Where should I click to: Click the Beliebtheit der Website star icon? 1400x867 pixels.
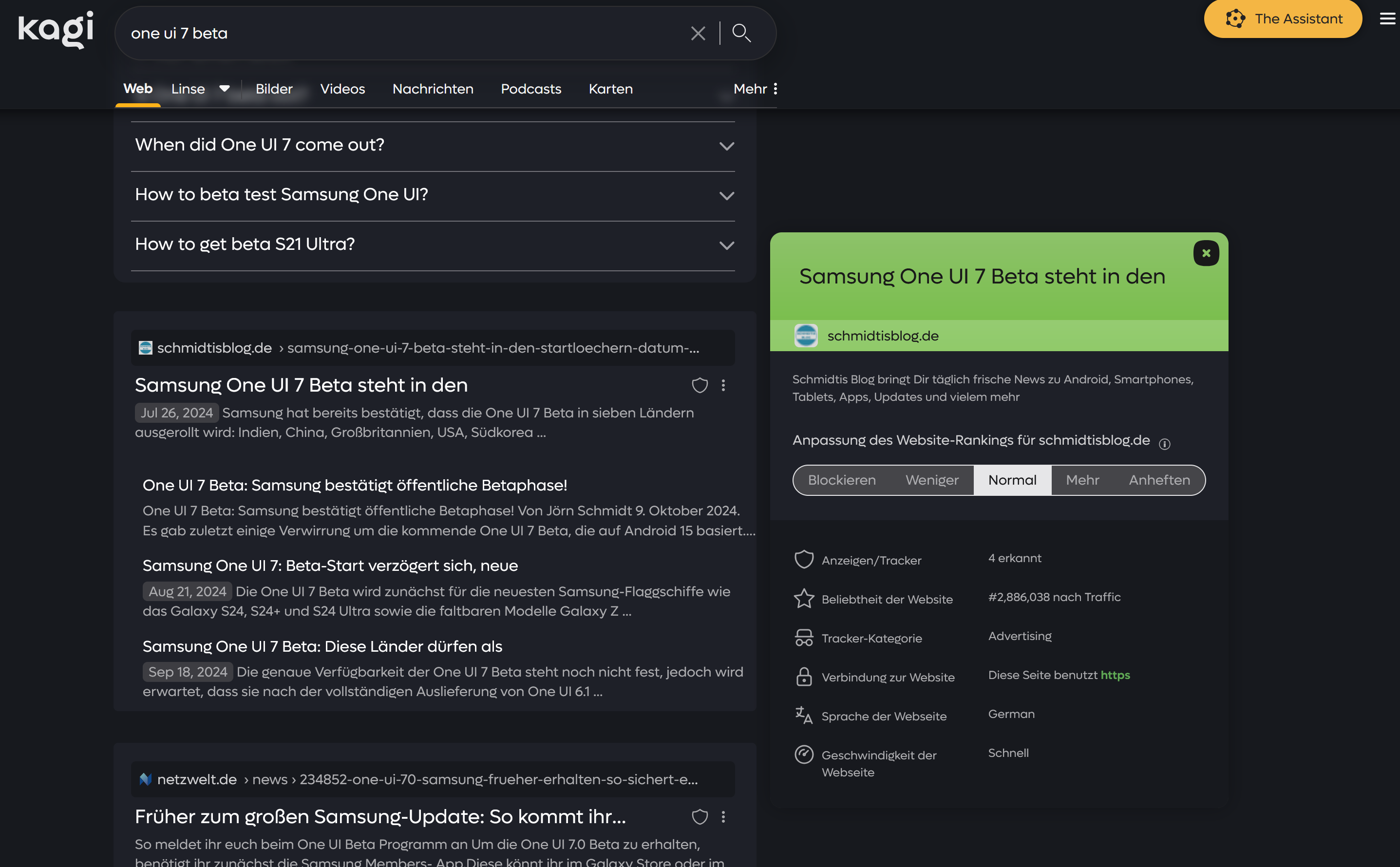click(x=804, y=599)
